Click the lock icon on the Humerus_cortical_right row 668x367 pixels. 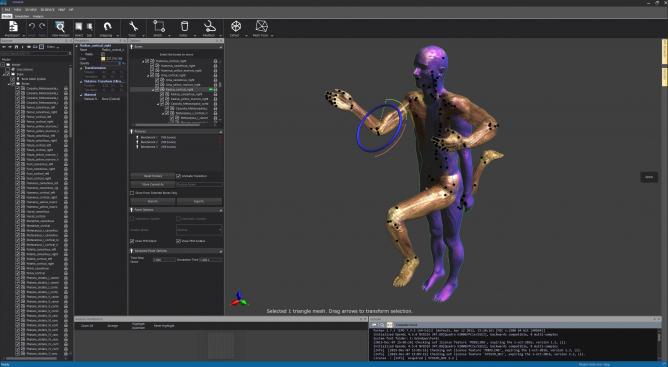pos(216,61)
